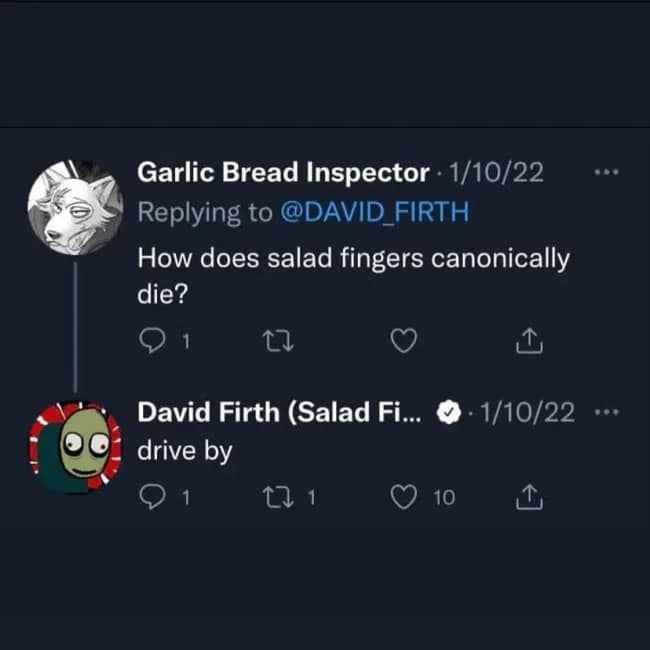The width and height of the screenshot is (650, 650).
Task: Open the "drive by" reply text
Action: (x=184, y=451)
